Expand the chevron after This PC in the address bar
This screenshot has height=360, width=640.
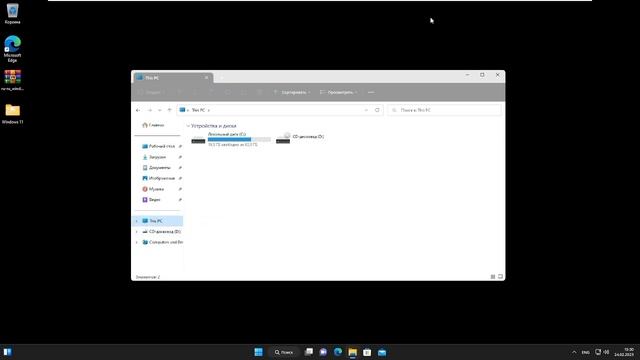209,110
